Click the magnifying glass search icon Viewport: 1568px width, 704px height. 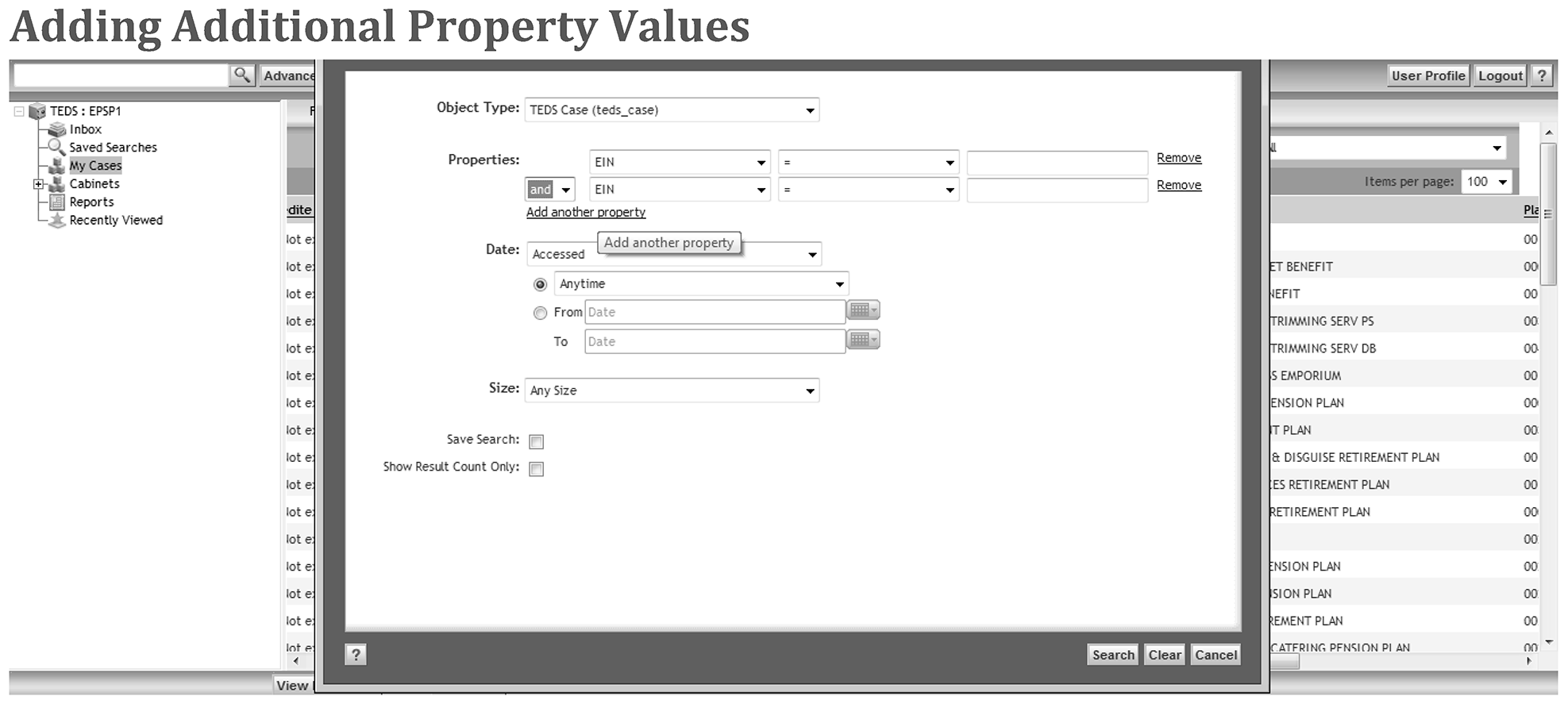point(241,75)
